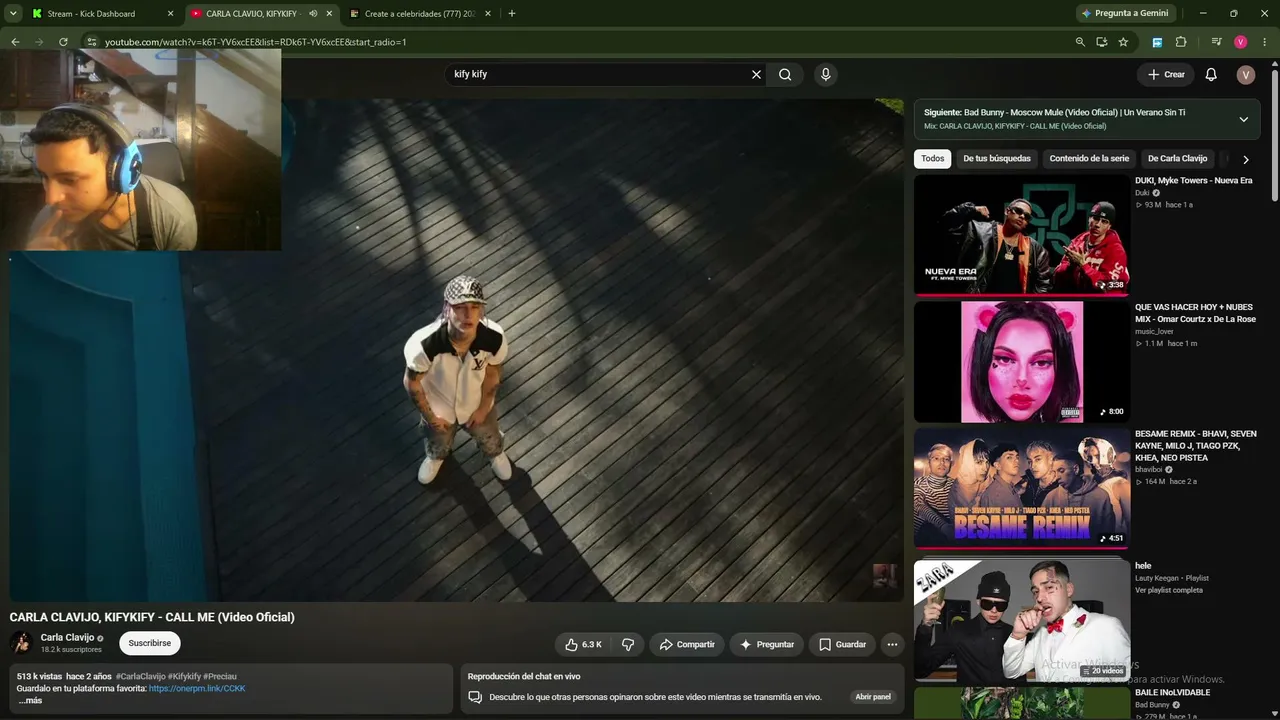The width and height of the screenshot is (1280, 720).
Task: Open the media control icon in Chrome toolbar
Action: click(1216, 42)
